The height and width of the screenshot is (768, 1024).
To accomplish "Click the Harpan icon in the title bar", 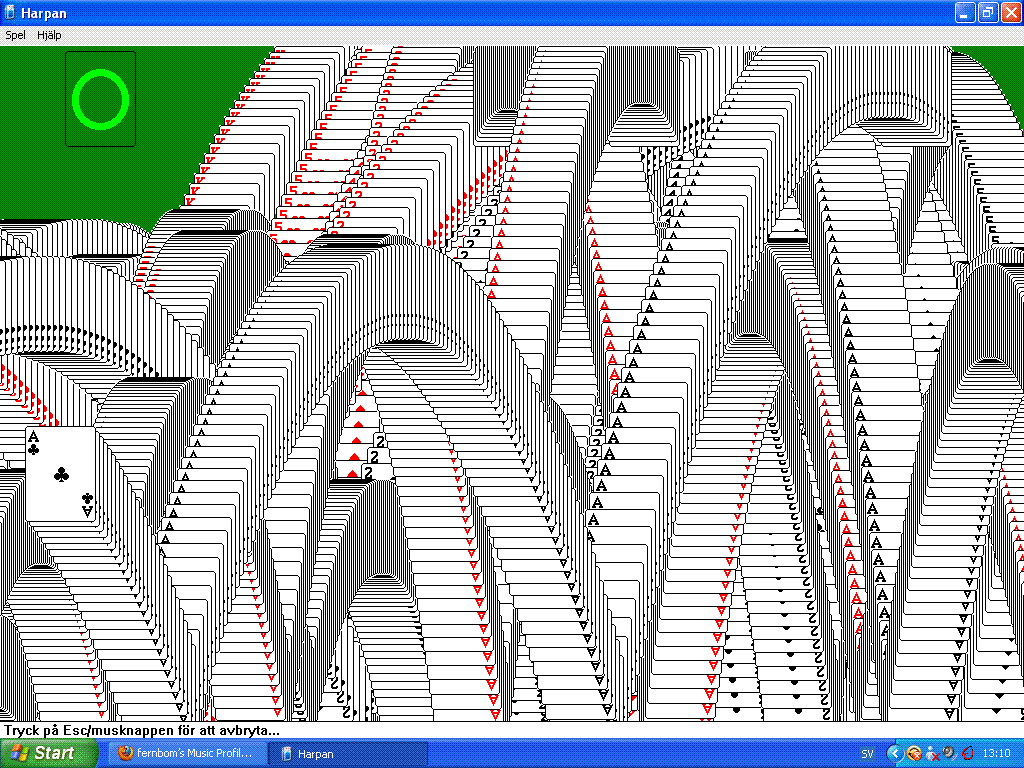I will pyautogui.click(x=10, y=13).
